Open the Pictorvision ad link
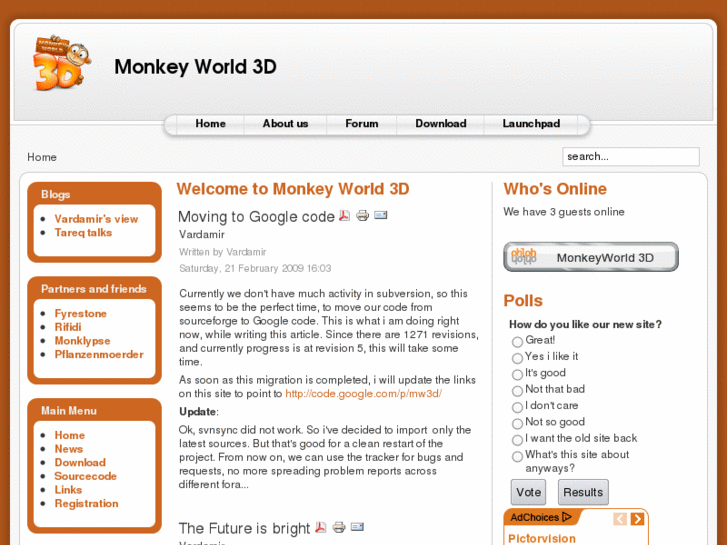727x545 pixels. coord(542,539)
